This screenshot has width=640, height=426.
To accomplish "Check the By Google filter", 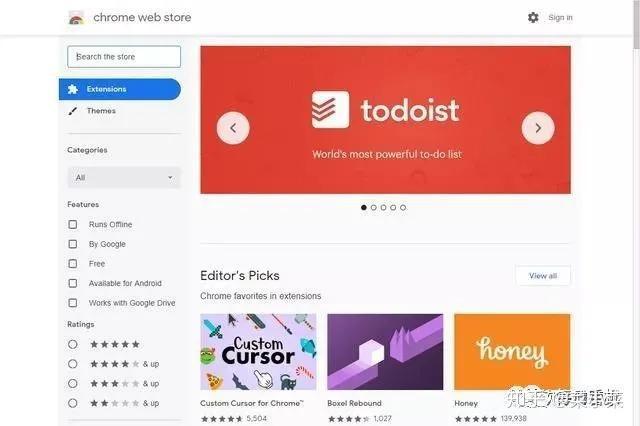I will (x=73, y=244).
